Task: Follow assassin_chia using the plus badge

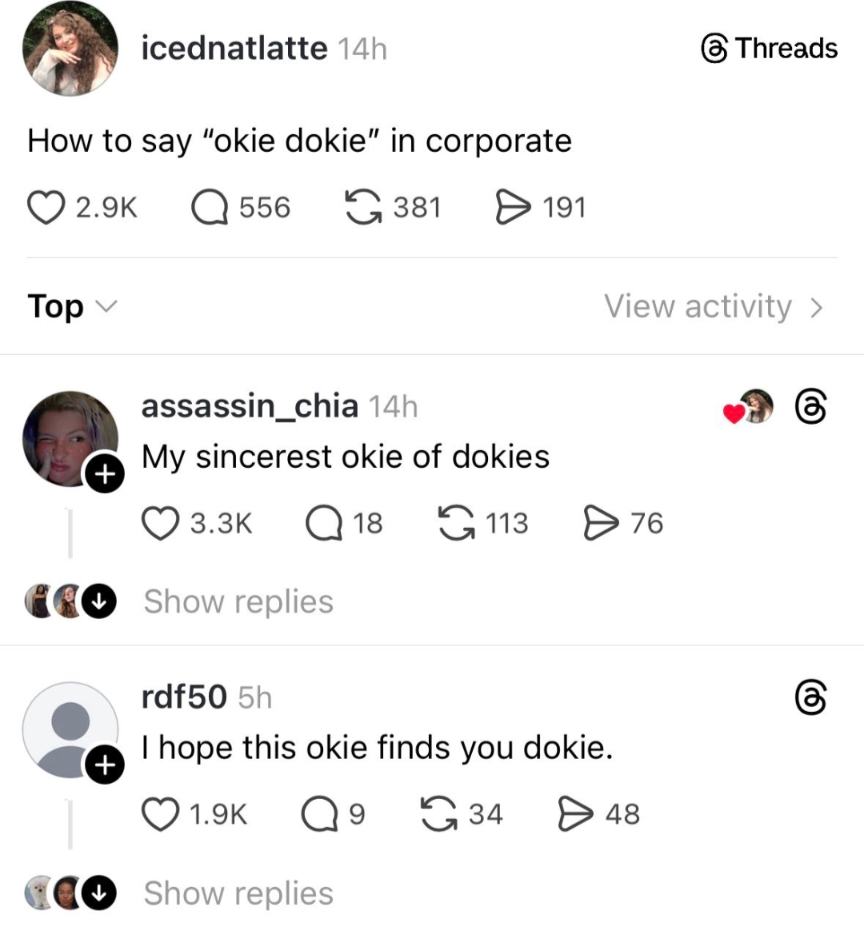Action: 100,475
